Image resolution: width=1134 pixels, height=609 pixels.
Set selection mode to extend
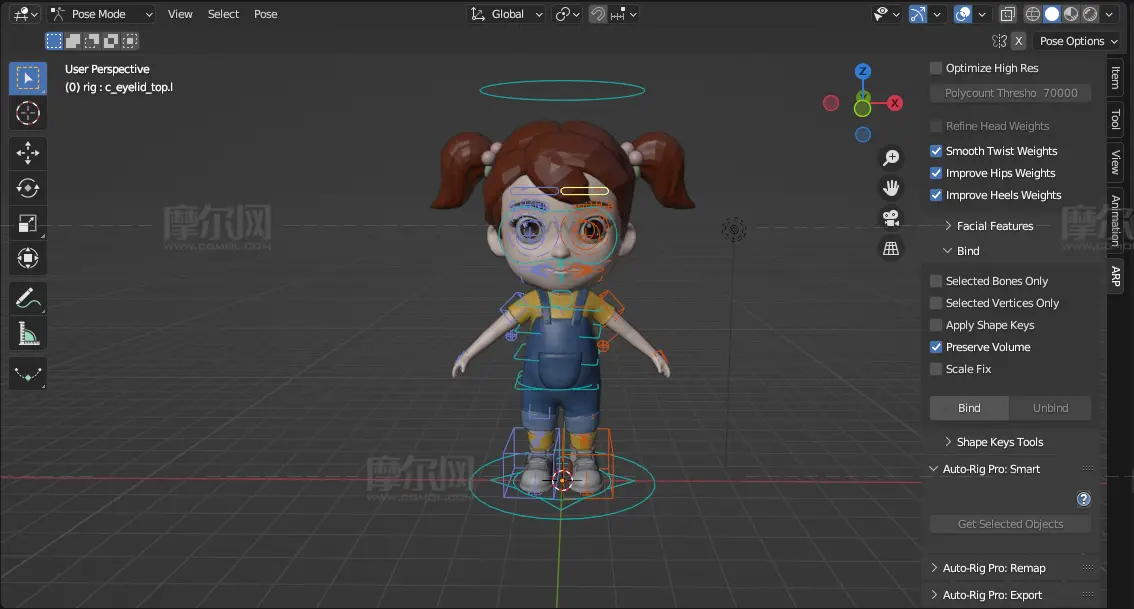pos(73,41)
